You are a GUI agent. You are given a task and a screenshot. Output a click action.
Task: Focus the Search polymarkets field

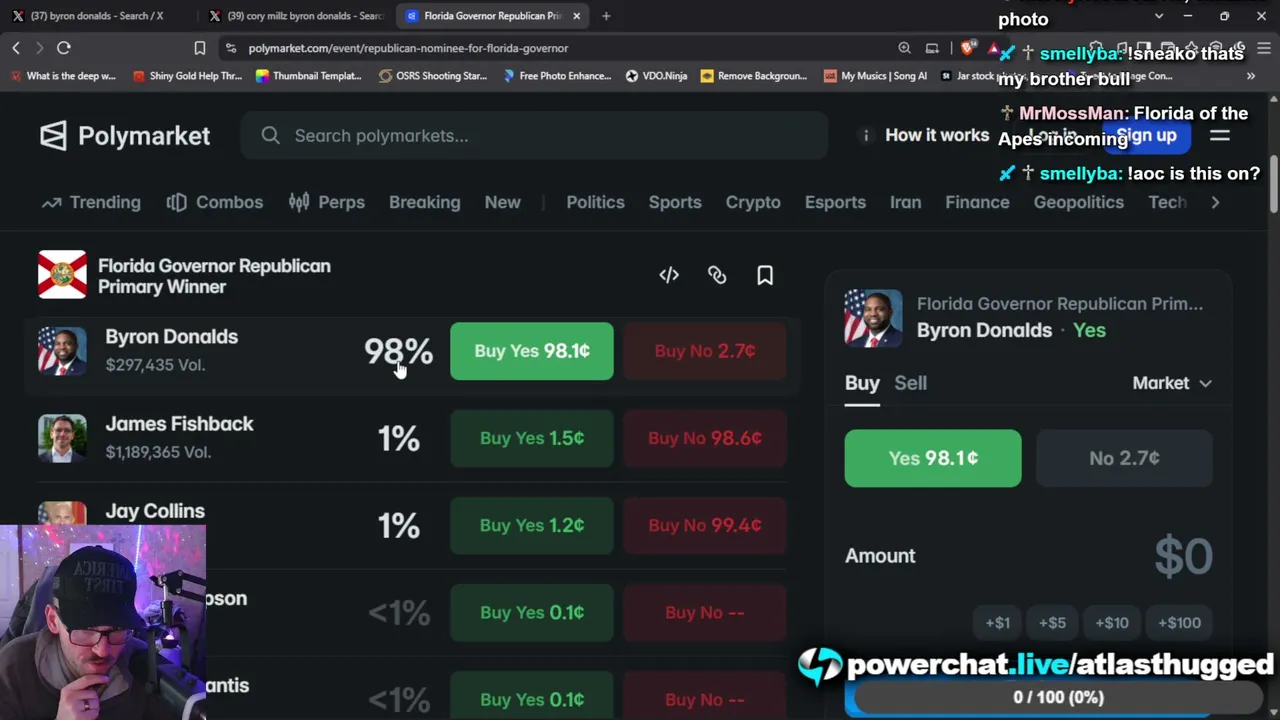534,136
